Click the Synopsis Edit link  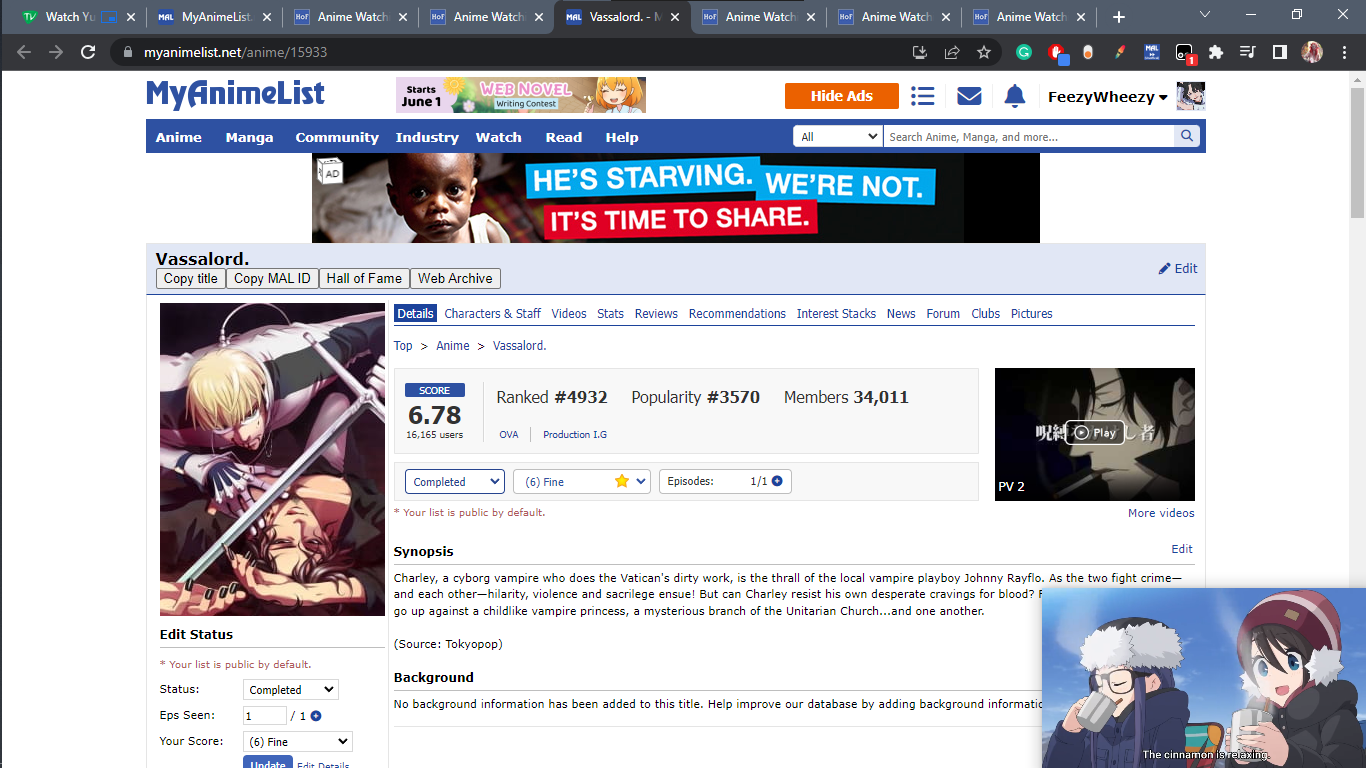(x=1182, y=549)
